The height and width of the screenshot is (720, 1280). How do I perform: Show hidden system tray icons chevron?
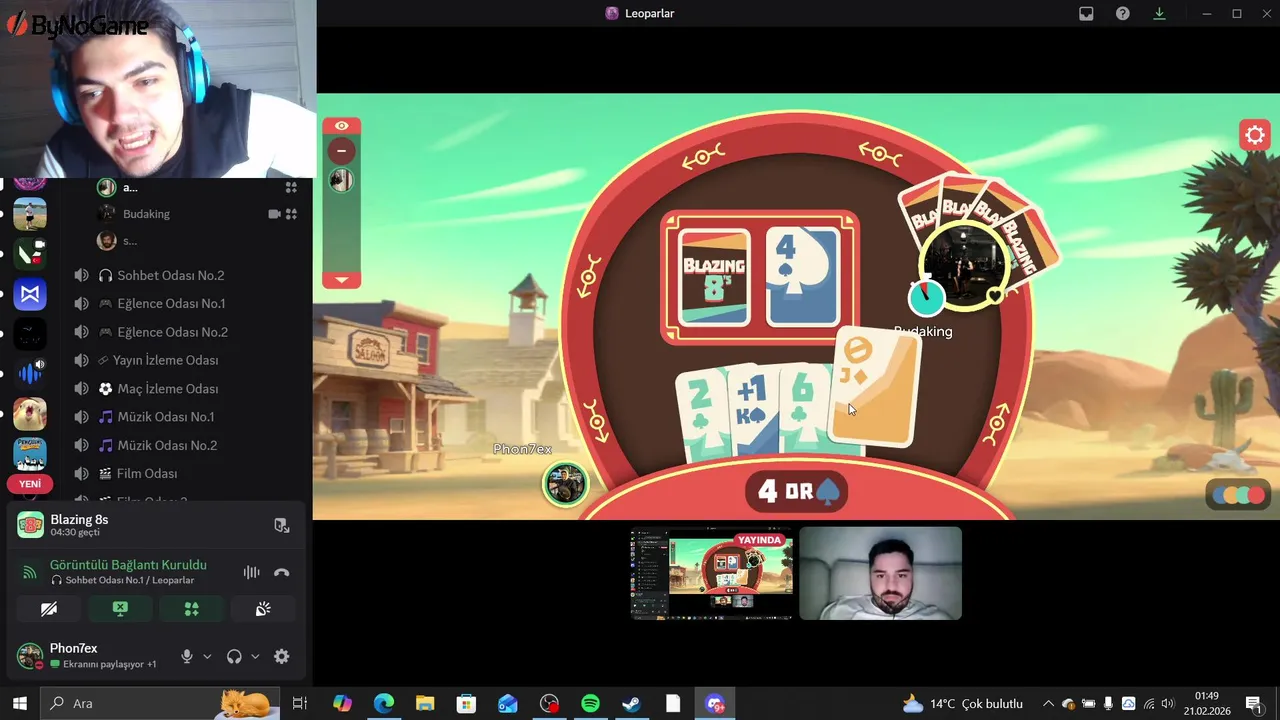click(x=1048, y=703)
